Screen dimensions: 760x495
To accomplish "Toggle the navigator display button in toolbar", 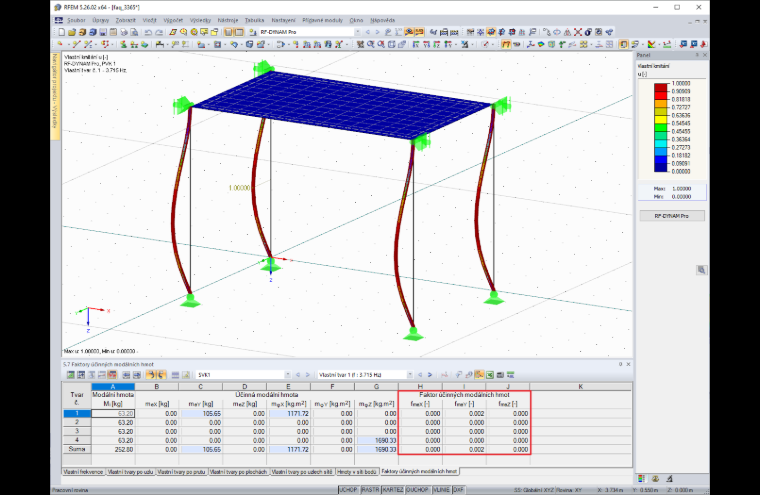I will pyautogui.click(x=228, y=32).
